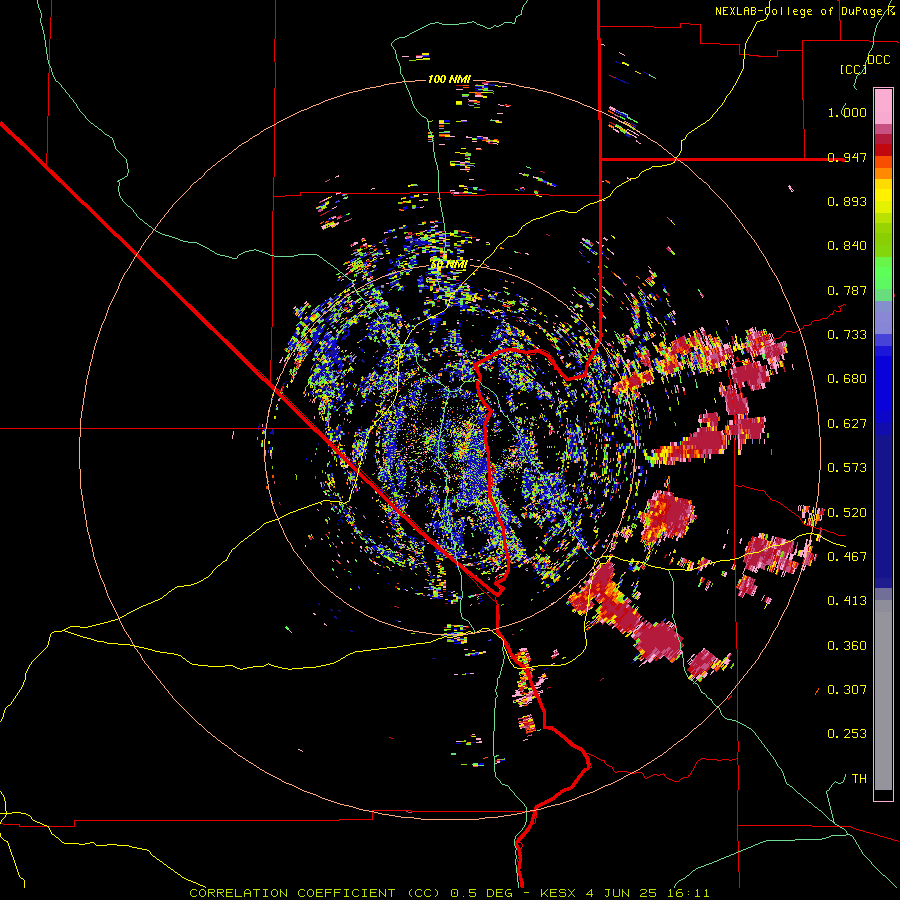Click the [CC] unit label
Screen dimensions: 900x900
854,69
